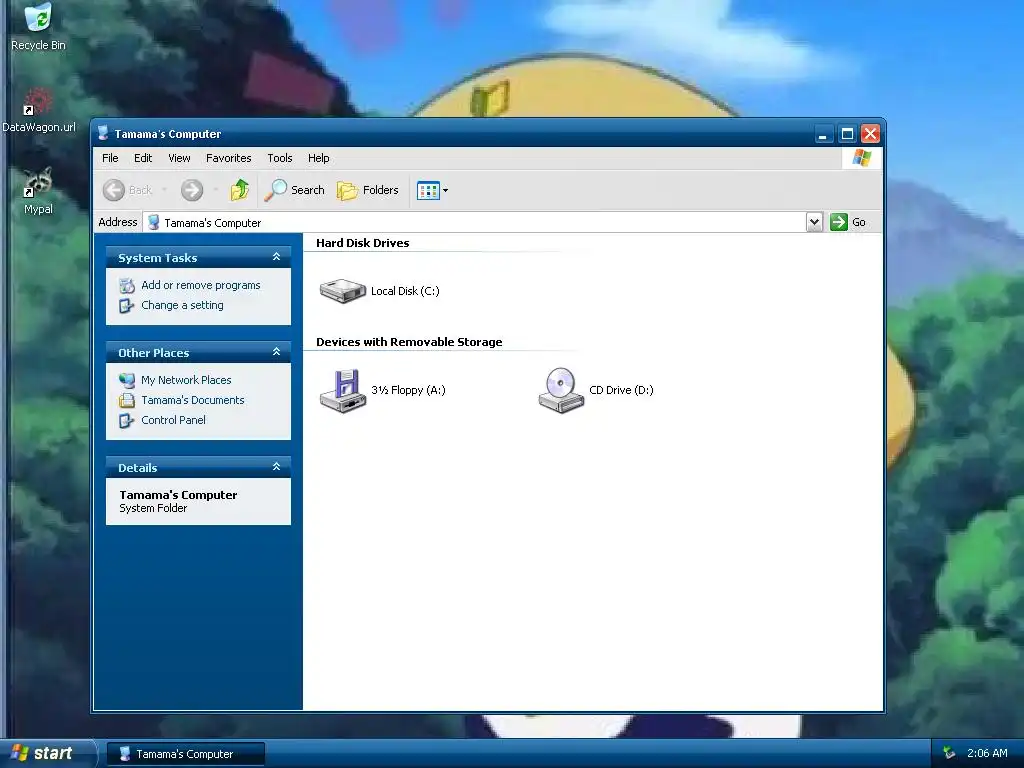The width and height of the screenshot is (1024, 768).
Task: Open Back history dropdown arrow
Action: click(x=164, y=190)
